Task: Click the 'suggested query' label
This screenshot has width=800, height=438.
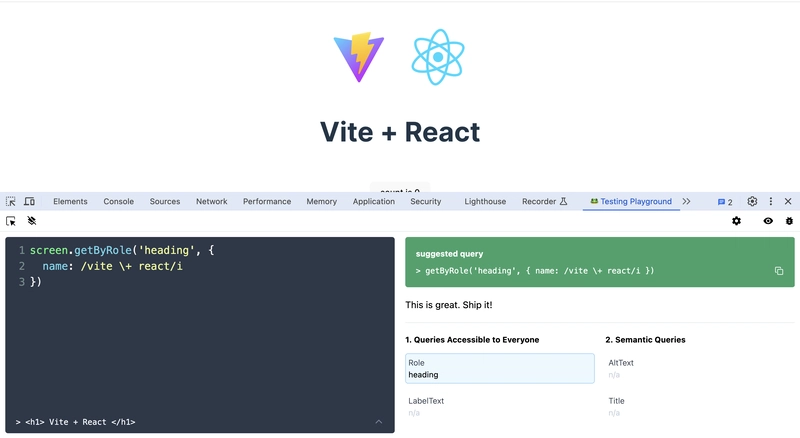Action: (x=449, y=253)
